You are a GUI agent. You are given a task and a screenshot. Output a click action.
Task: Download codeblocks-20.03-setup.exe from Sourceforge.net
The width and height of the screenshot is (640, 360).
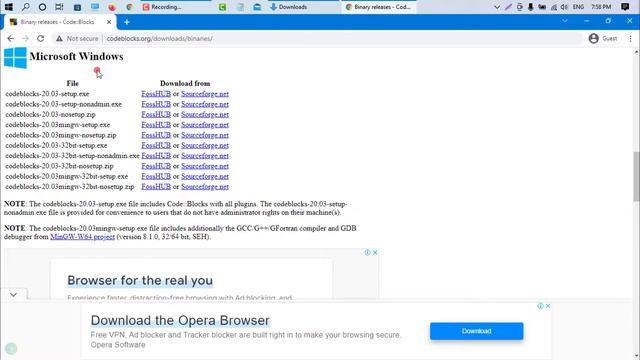coord(205,94)
